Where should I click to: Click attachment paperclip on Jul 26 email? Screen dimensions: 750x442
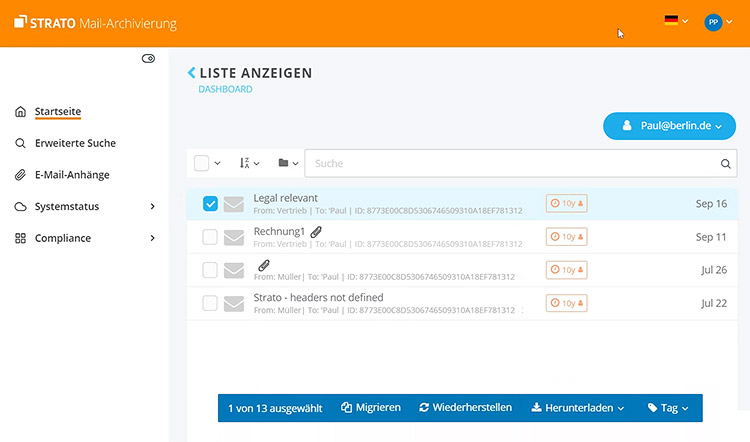(x=264, y=265)
